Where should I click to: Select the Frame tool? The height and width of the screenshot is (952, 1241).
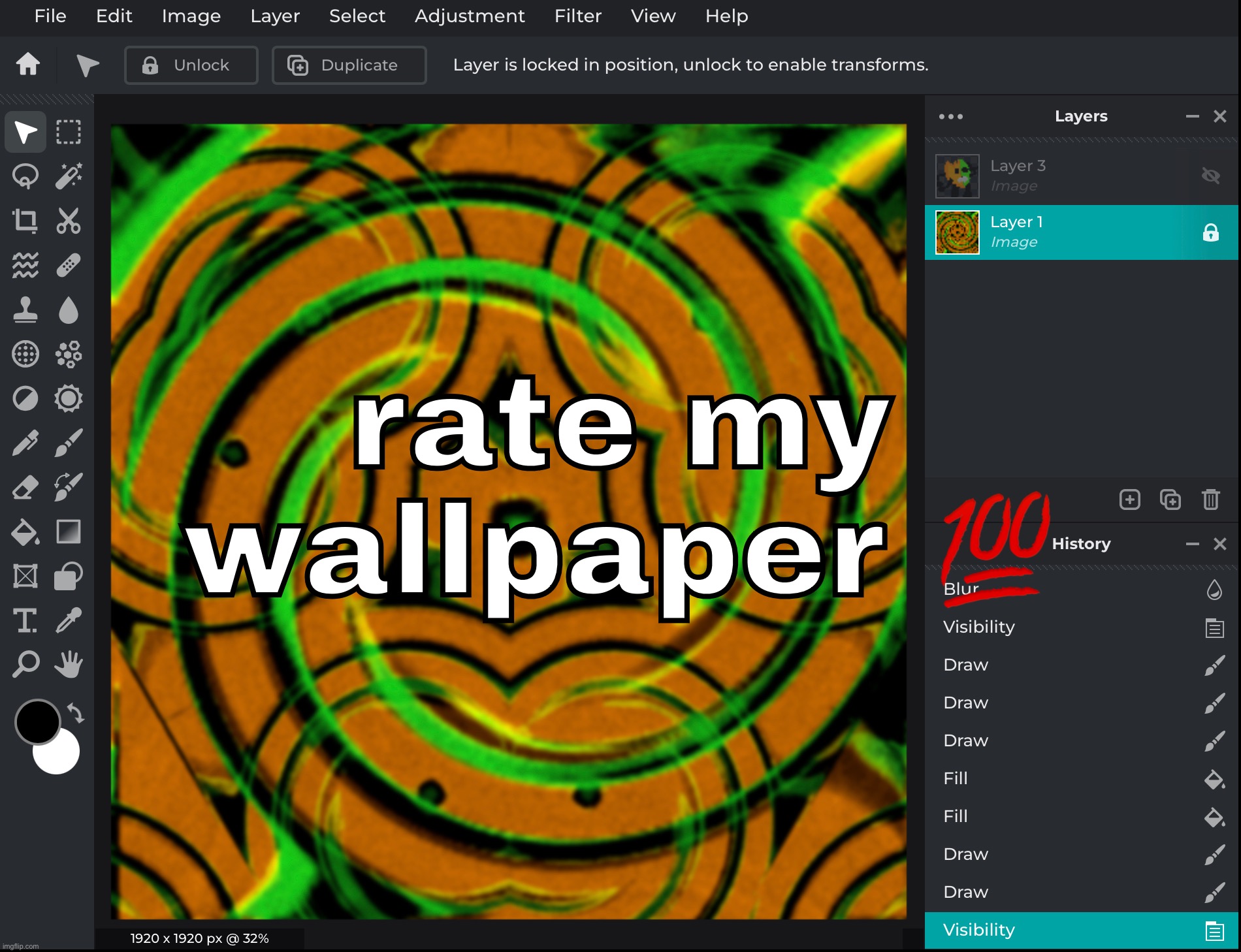pos(25,576)
